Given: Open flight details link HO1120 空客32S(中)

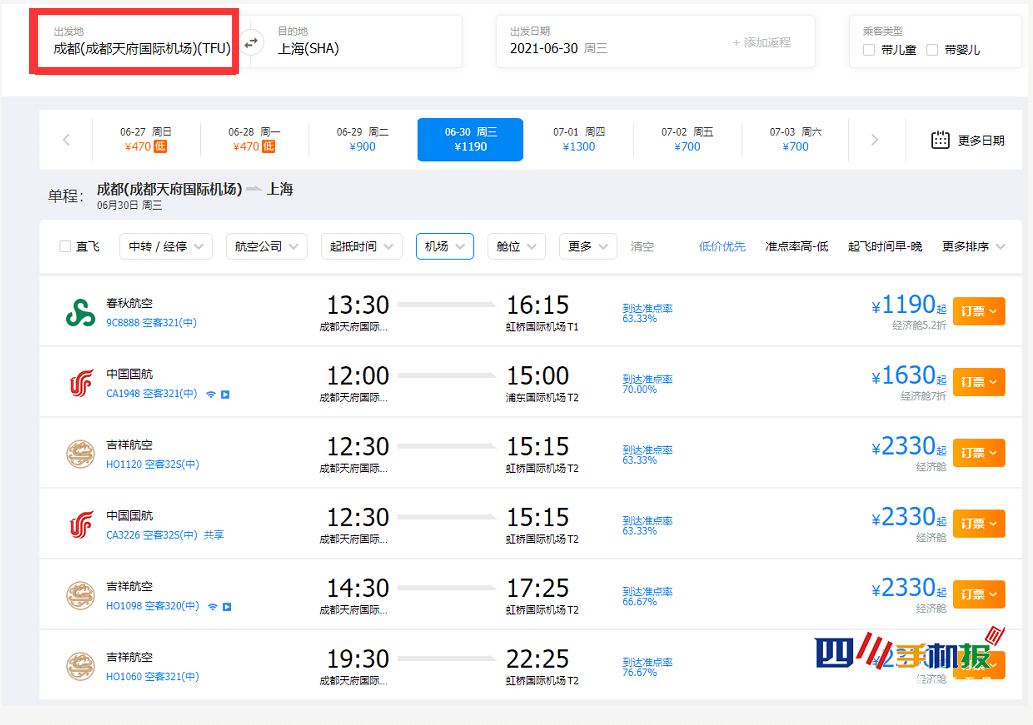Looking at the screenshot, I should 153,464.
